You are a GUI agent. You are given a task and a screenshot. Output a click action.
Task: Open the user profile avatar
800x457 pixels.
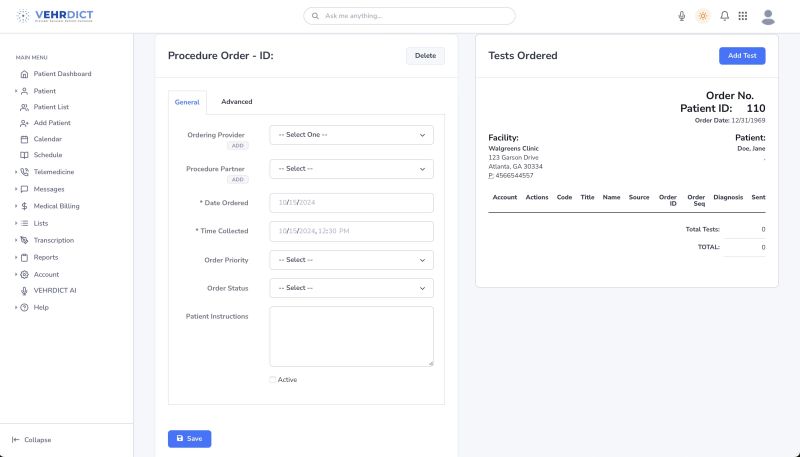click(x=768, y=17)
